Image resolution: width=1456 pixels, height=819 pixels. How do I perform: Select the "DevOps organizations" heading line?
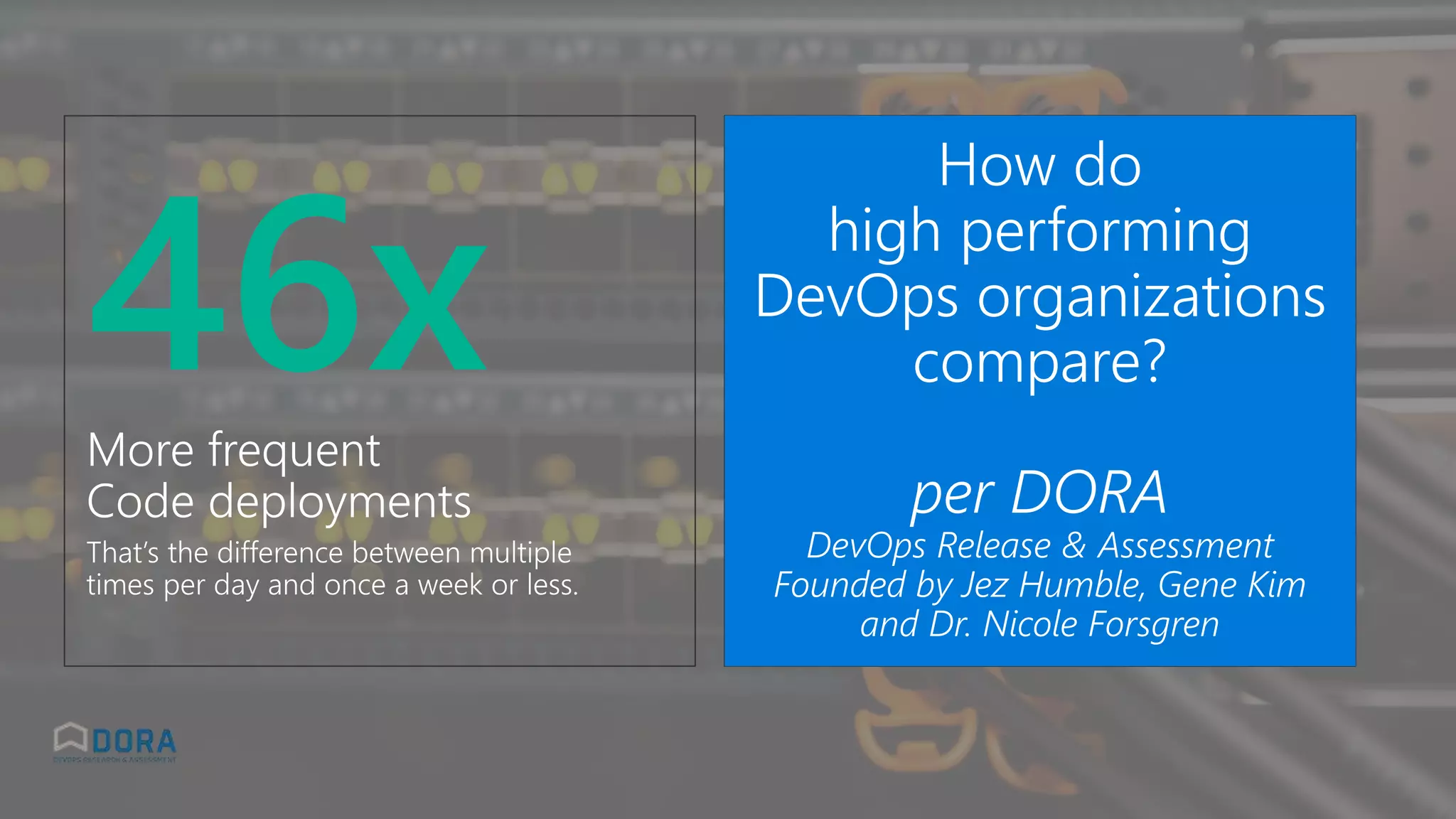1039,297
